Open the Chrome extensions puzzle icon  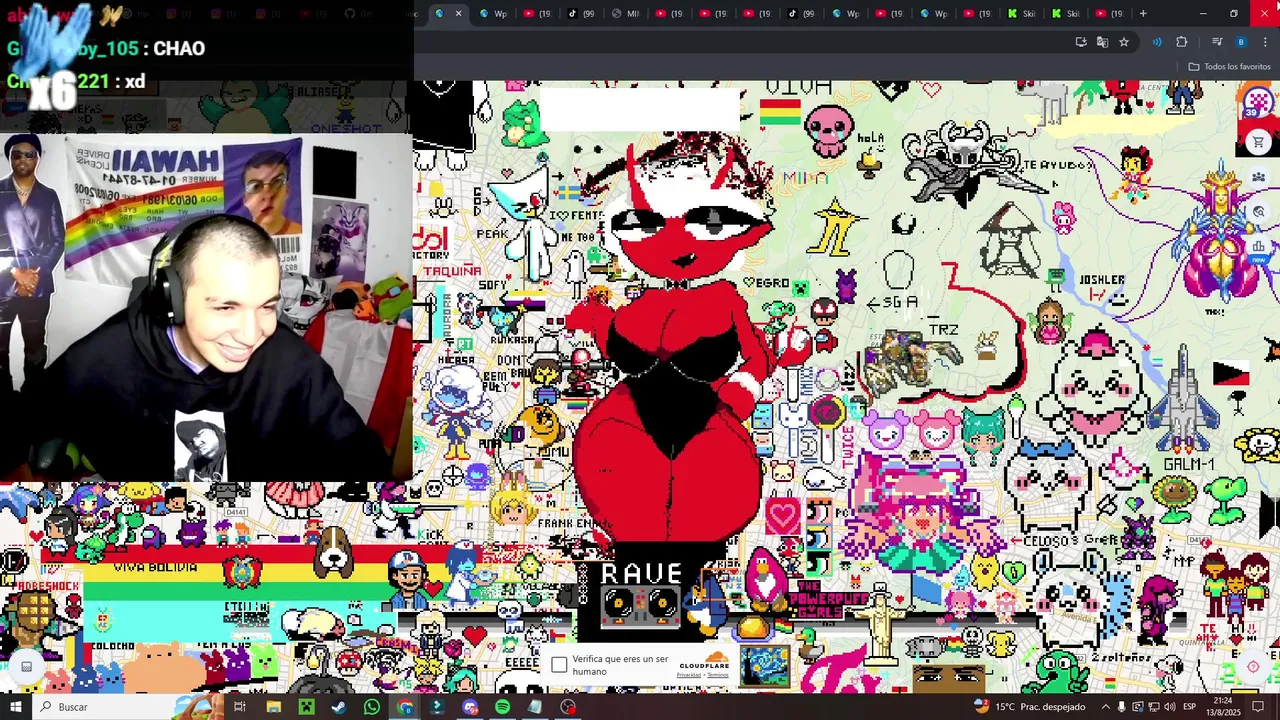pos(1181,42)
